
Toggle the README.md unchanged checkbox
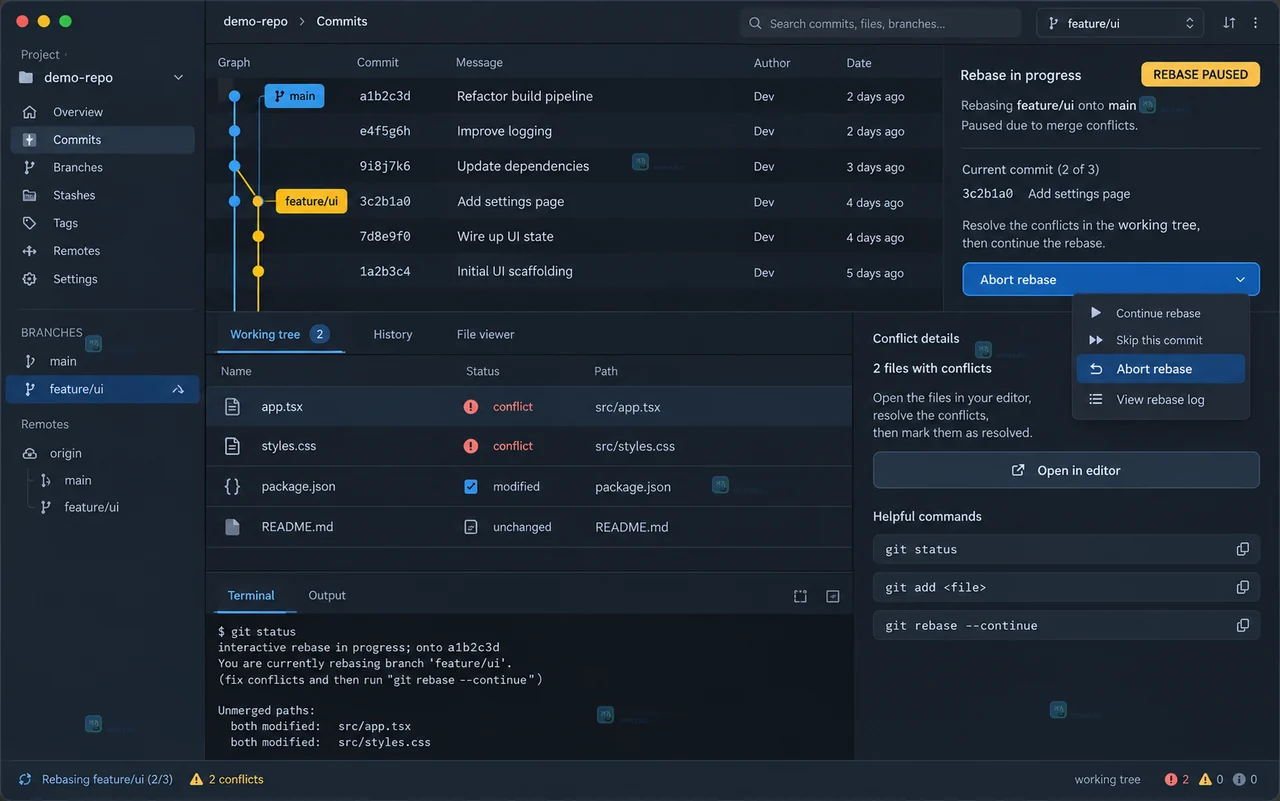(471, 527)
